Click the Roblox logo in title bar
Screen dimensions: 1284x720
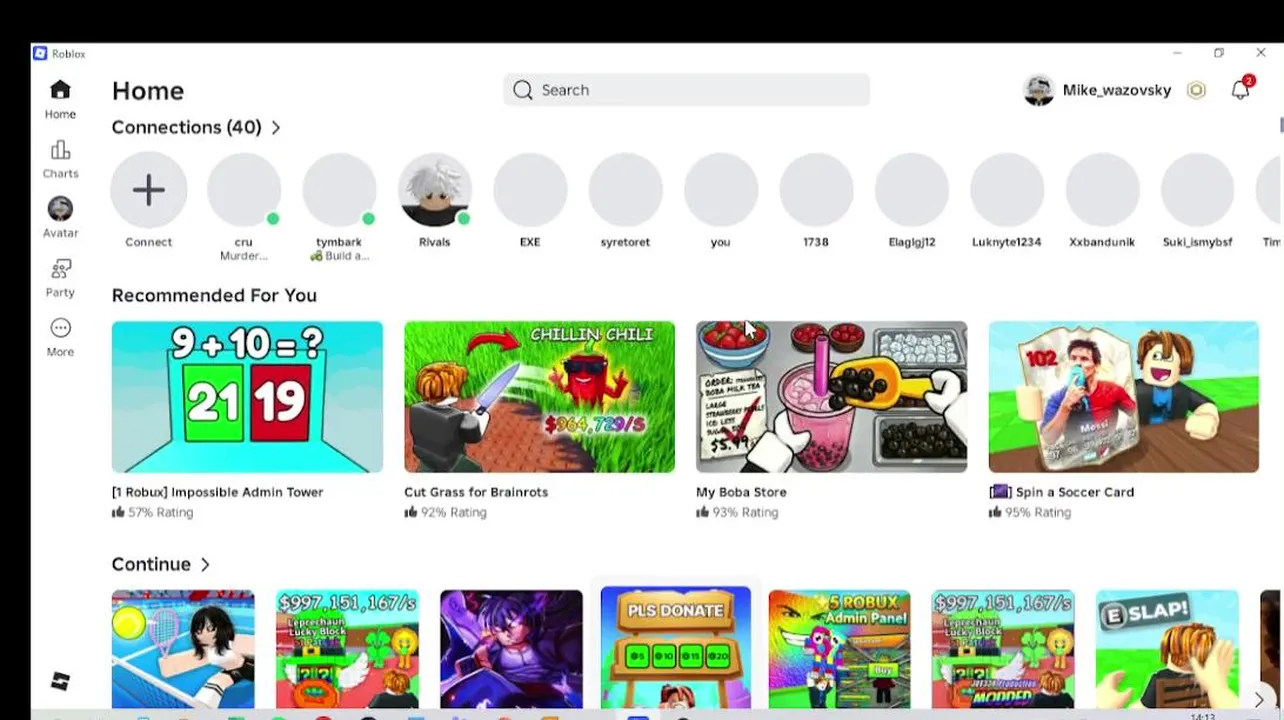point(40,53)
